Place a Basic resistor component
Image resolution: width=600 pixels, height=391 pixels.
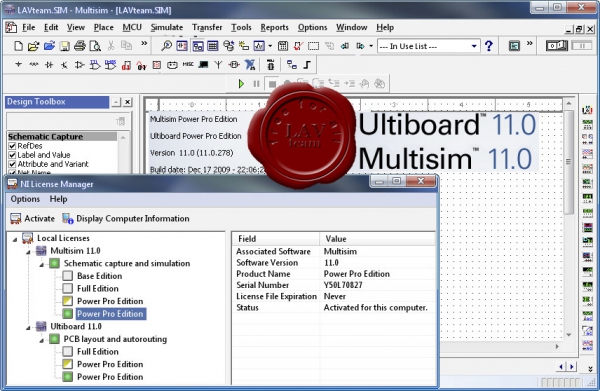[34, 65]
